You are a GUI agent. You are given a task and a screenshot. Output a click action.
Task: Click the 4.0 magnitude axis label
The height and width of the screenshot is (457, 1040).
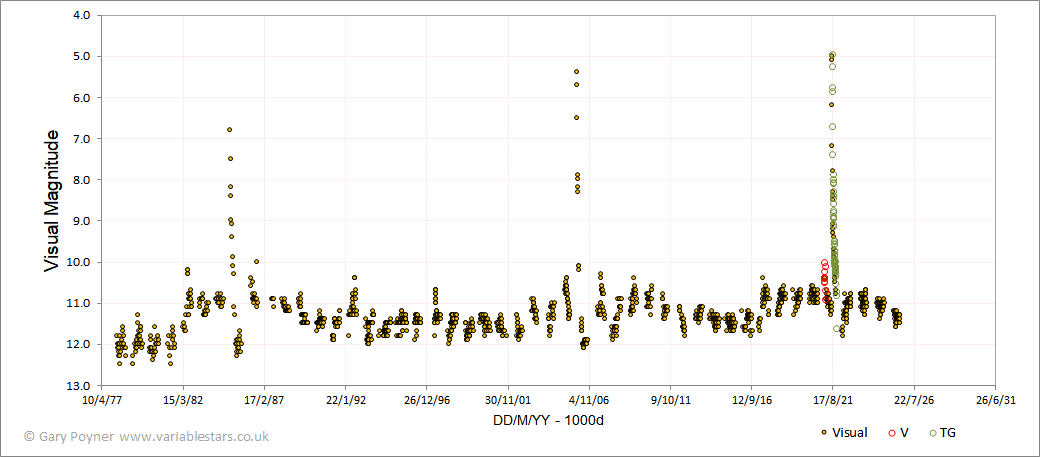click(x=86, y=15)
